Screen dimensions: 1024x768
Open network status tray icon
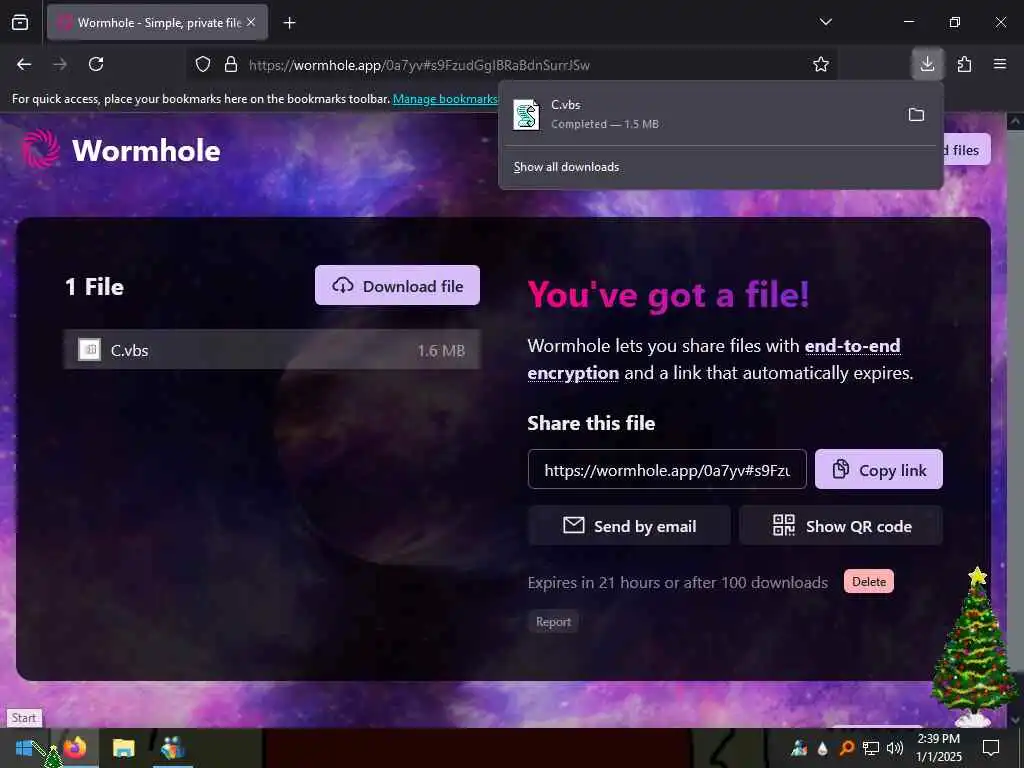coord(871,748)
